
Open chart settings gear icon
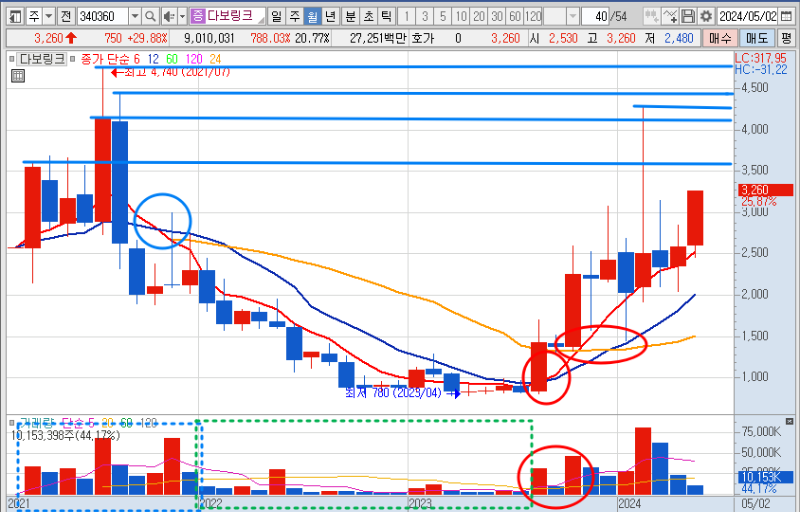tap(706, 17)
